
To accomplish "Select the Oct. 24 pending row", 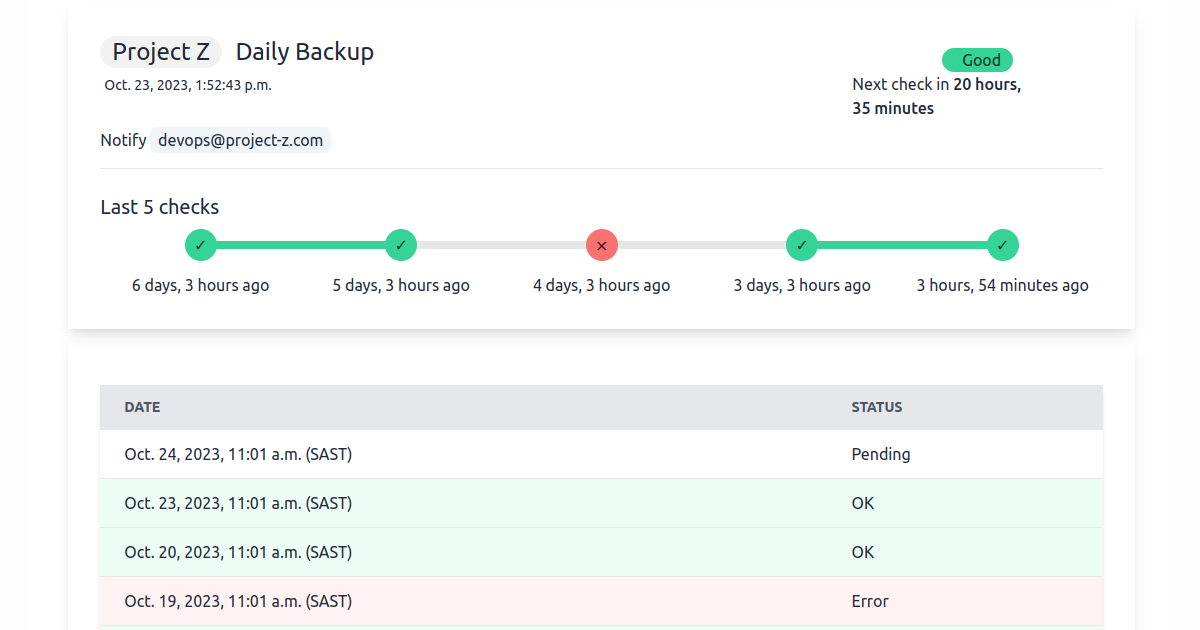I will (x=601, y=454).
